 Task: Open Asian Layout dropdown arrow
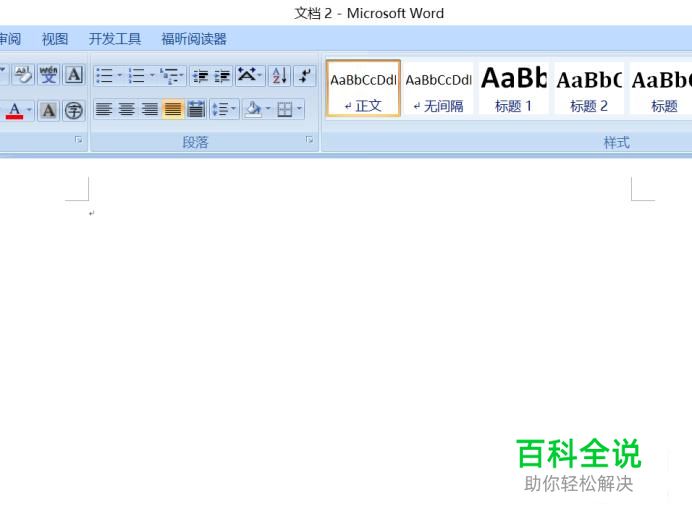[260, 75]
